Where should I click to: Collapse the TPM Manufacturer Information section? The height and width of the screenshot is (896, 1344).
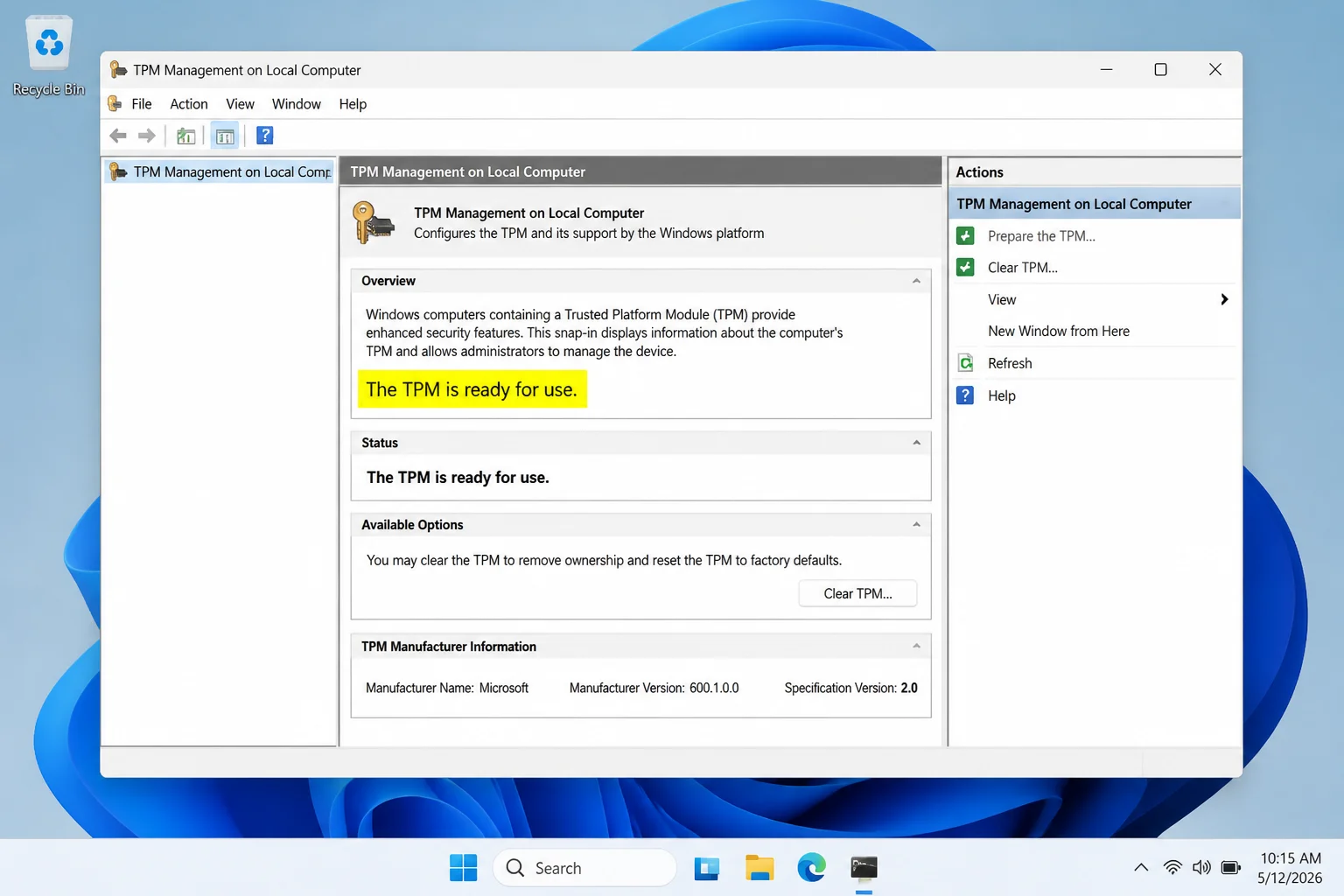[916, 647]
